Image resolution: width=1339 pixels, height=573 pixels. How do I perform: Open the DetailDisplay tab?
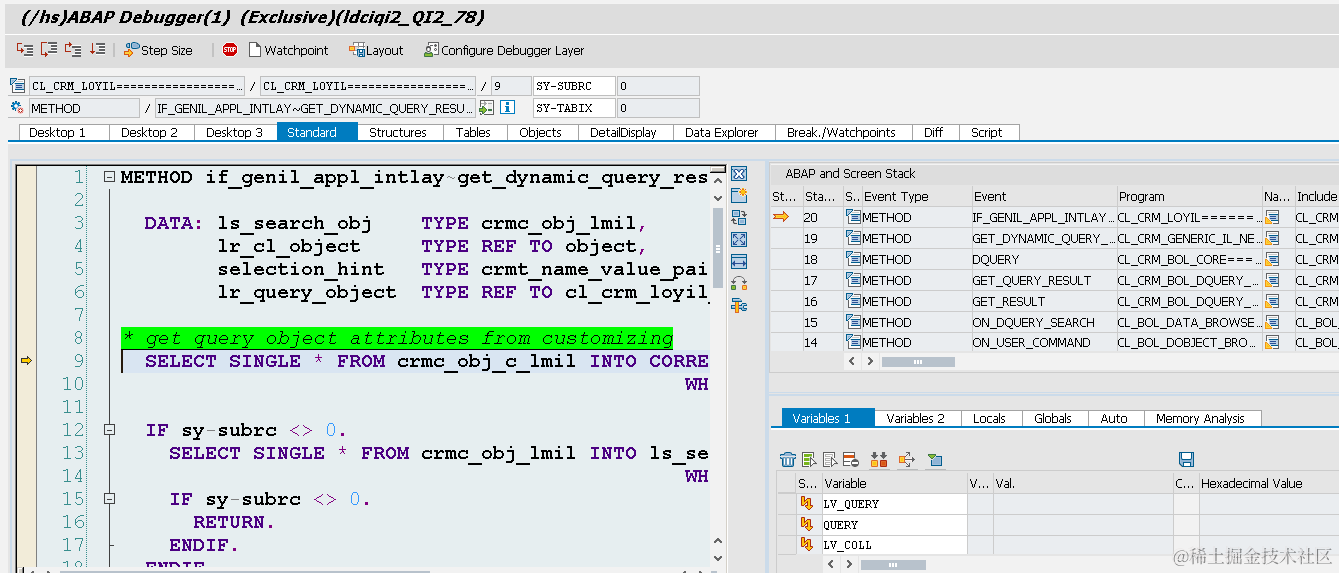[623, 132]
